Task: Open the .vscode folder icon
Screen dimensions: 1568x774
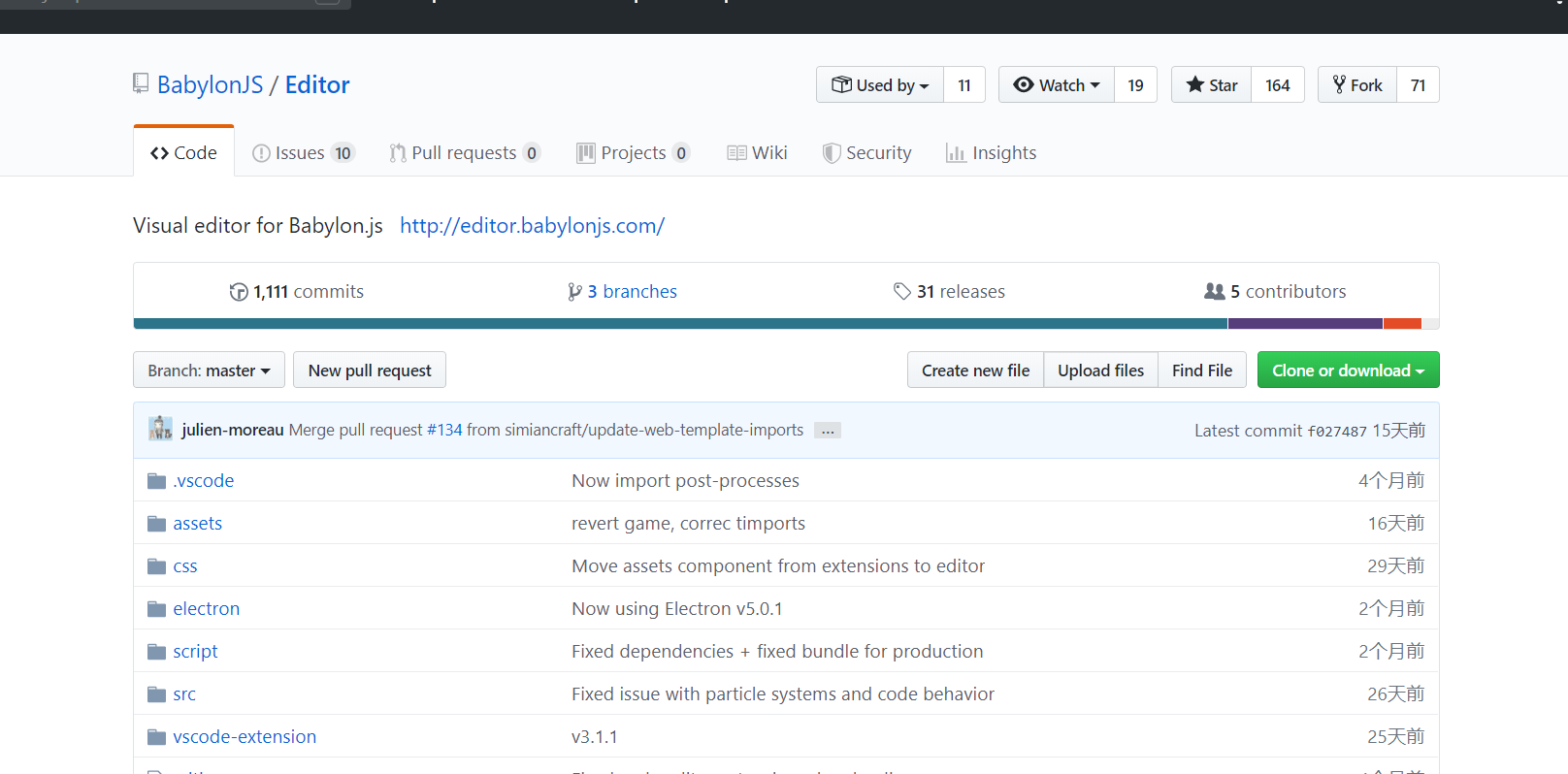Action: tap(156, 481)
